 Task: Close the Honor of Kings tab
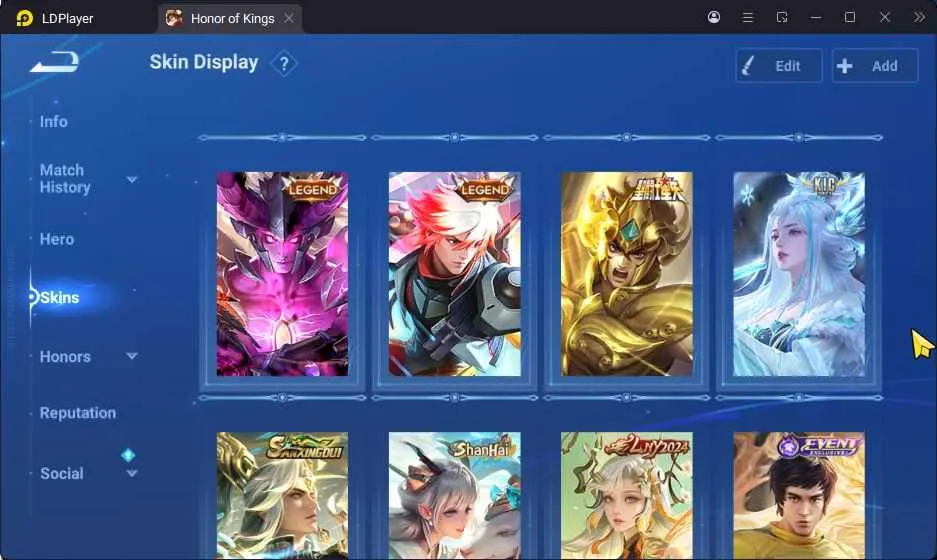tap(289, 19)
